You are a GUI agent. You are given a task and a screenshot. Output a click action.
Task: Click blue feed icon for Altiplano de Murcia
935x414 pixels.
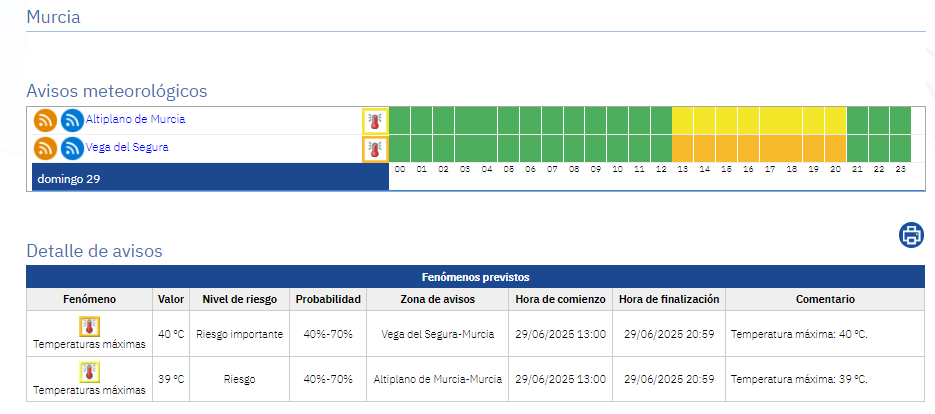coord(72,120)
